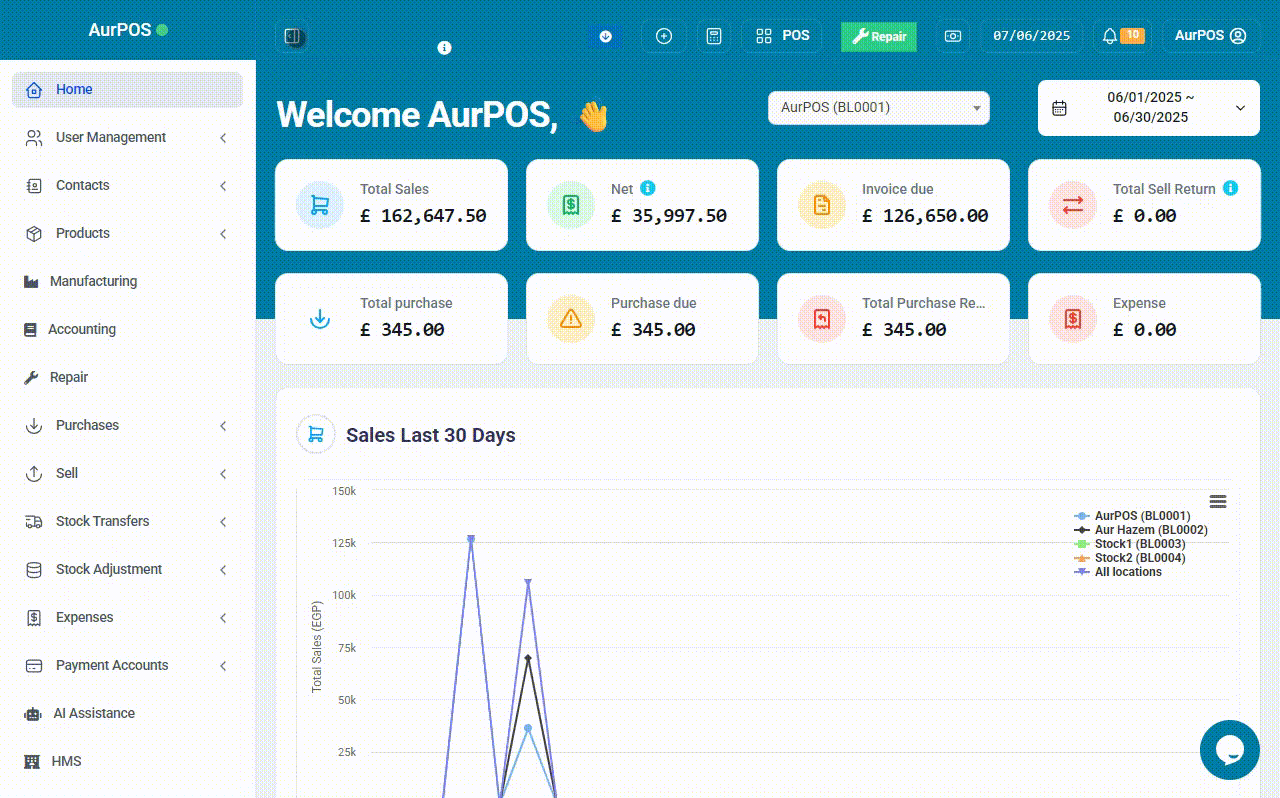The image size is (1280, 798).
Task: Click the Expenses receipt icon in sidebar
Action: (34, 617)
